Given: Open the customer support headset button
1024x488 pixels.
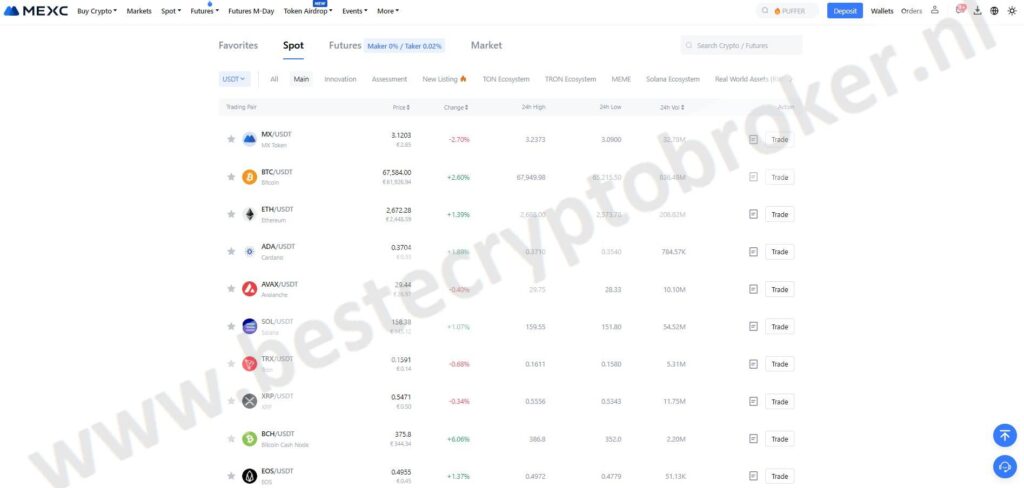Looking at the screenshot, I should click(1004, 466).
